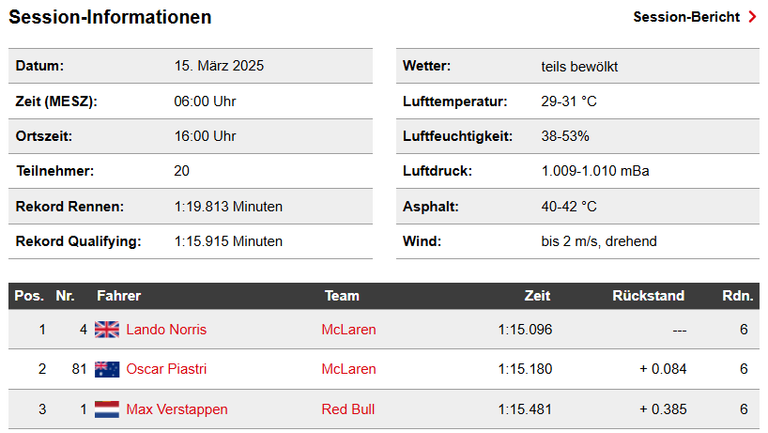Click the Rückstand column header

648,296
